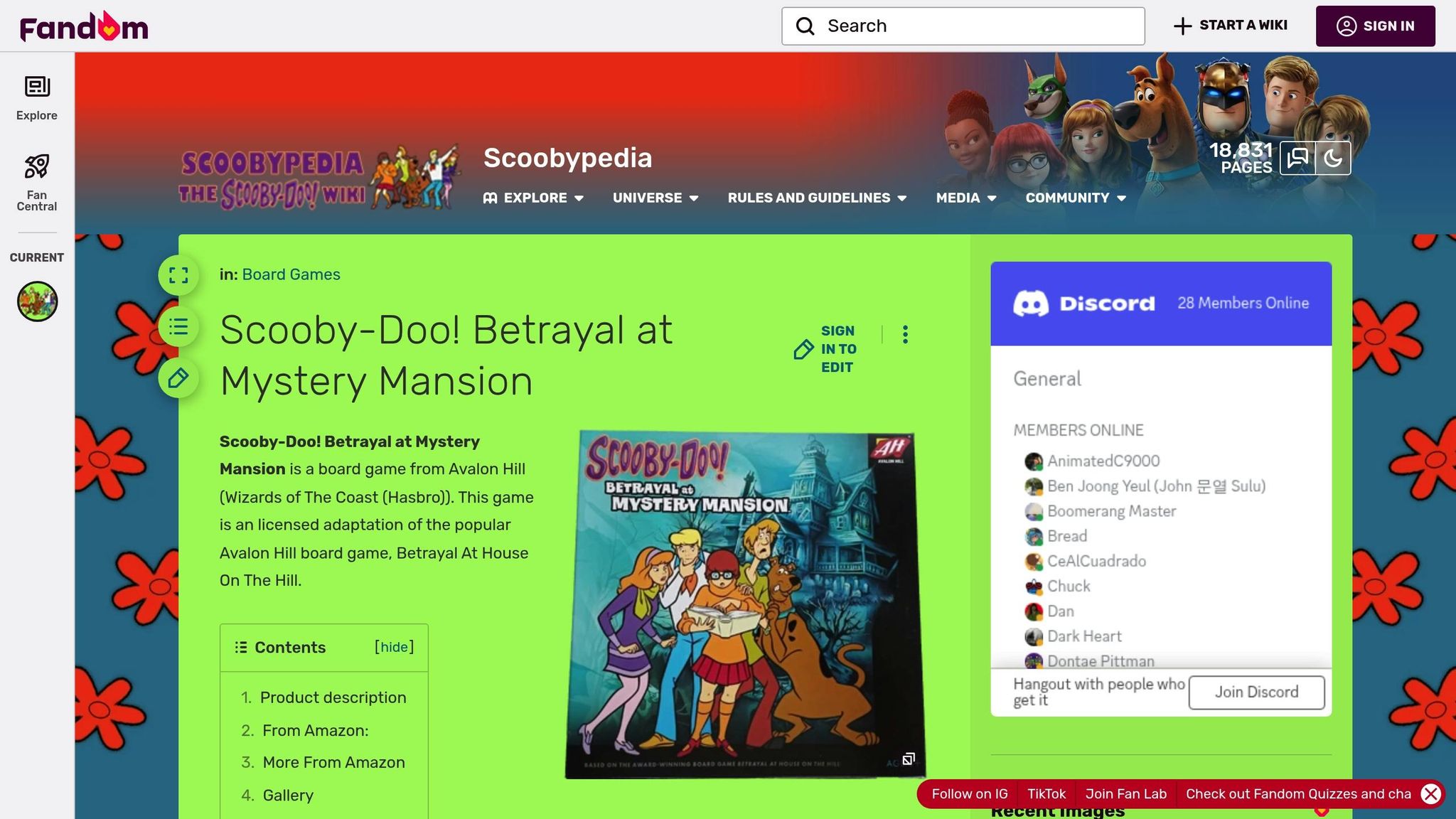Click the Contents list icon

tap(241, 648)
